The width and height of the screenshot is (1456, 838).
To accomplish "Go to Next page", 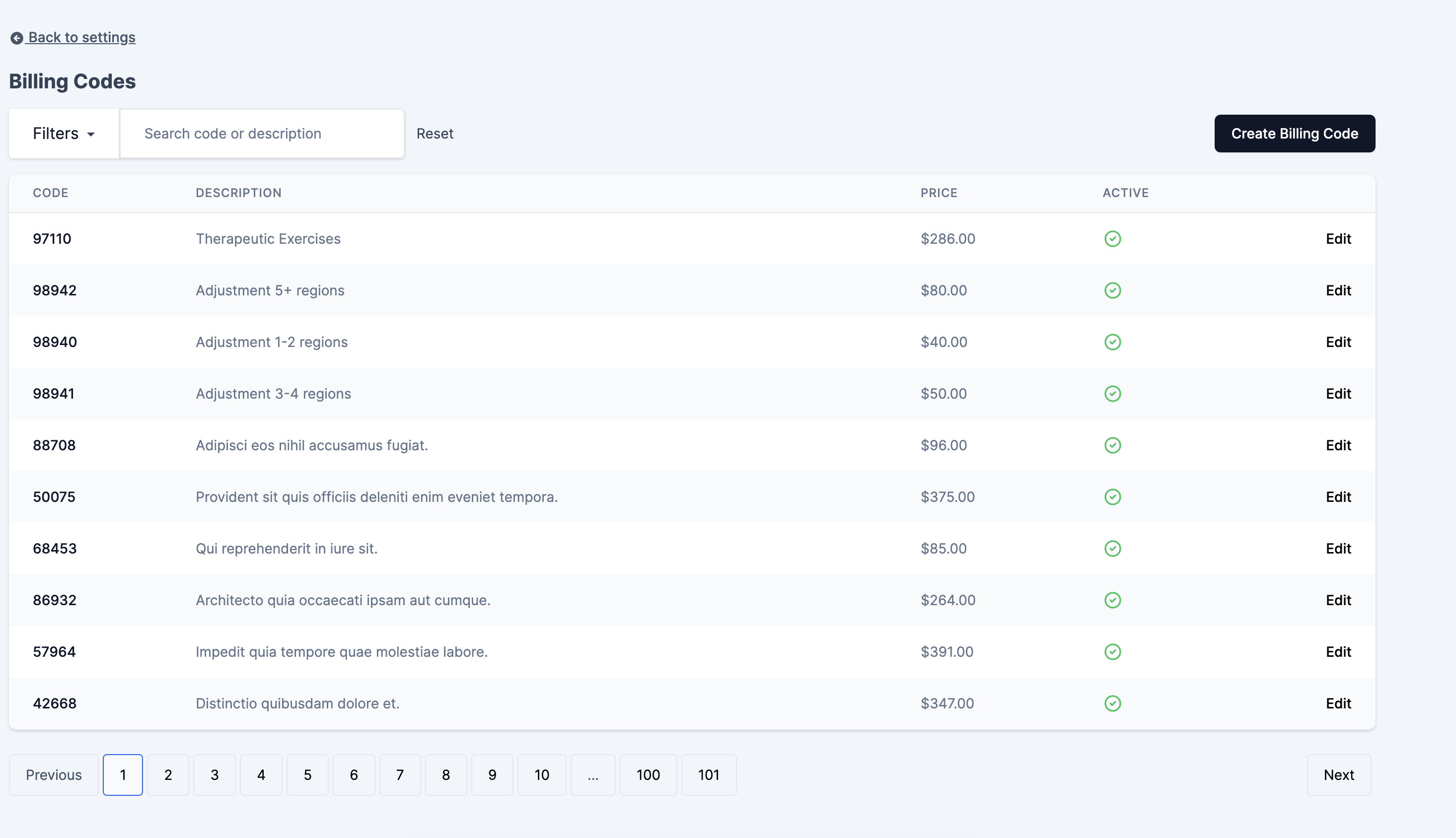I will click(x=1338, y=774).
